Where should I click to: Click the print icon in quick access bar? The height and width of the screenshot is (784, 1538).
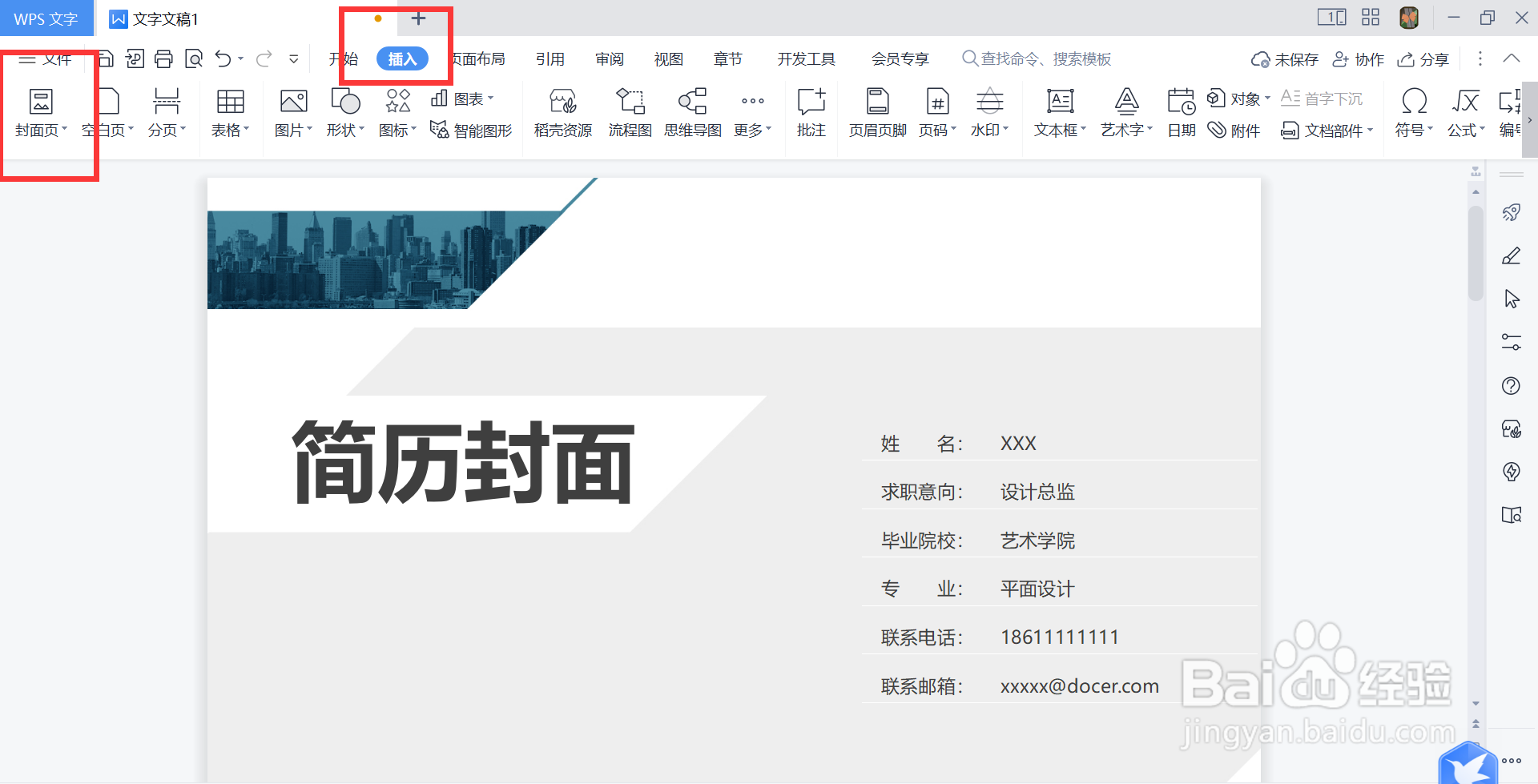[x=164, y=58]
